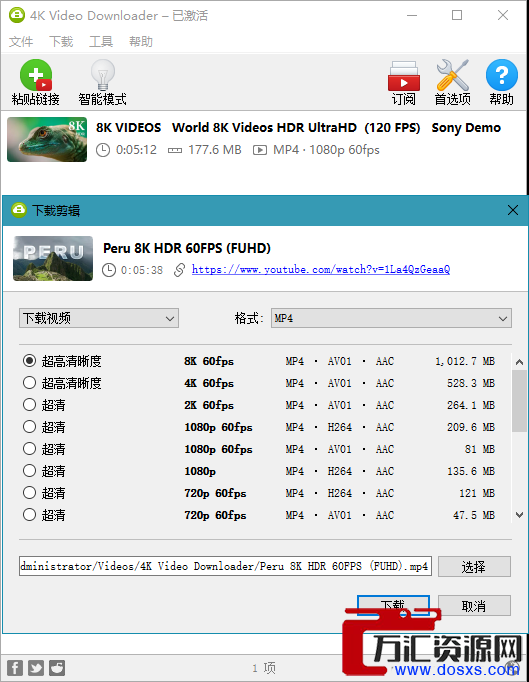This screenshot has width=529, height=682.
Task: Click the 帮助 help question icon
Action: [x=502, y=75]
